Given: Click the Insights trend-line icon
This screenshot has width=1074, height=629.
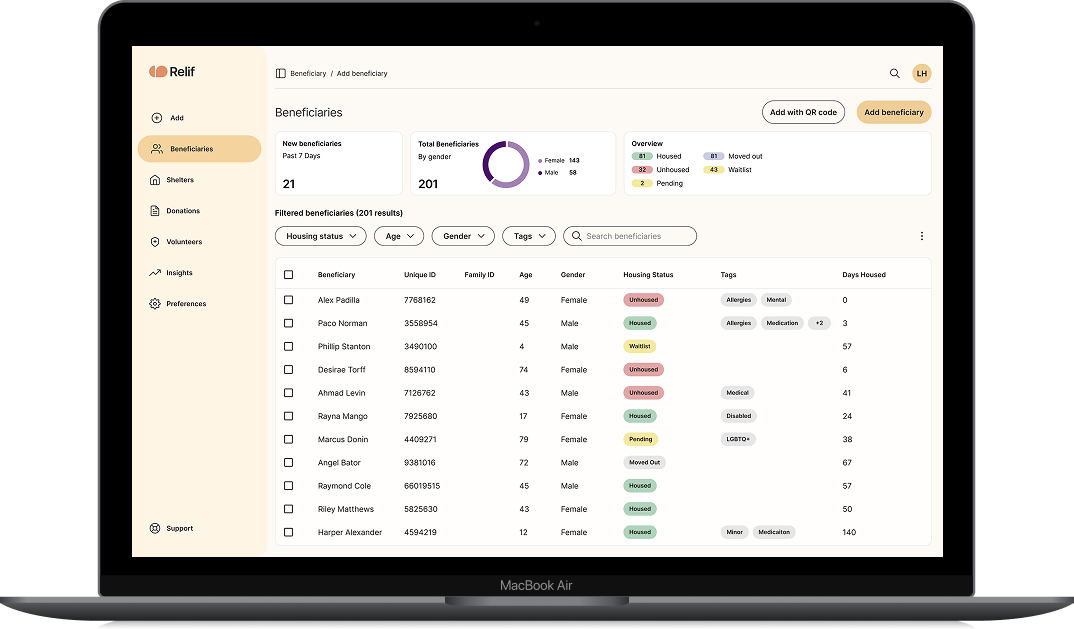Looking at the screenshot, I should (155, 273).
